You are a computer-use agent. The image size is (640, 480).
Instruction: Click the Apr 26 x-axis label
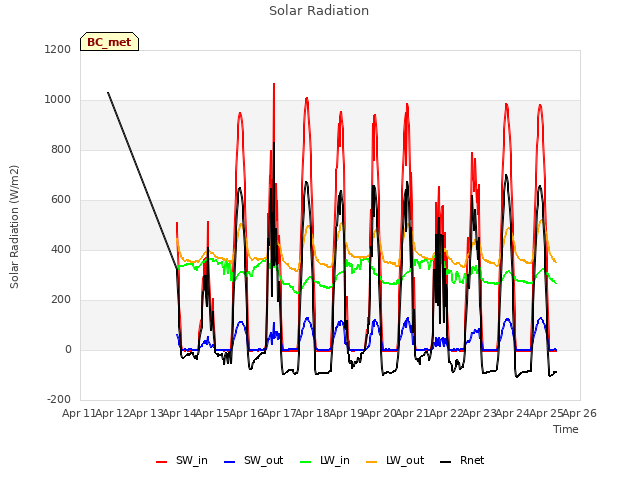pyautogui.click(x=580, y=413)
